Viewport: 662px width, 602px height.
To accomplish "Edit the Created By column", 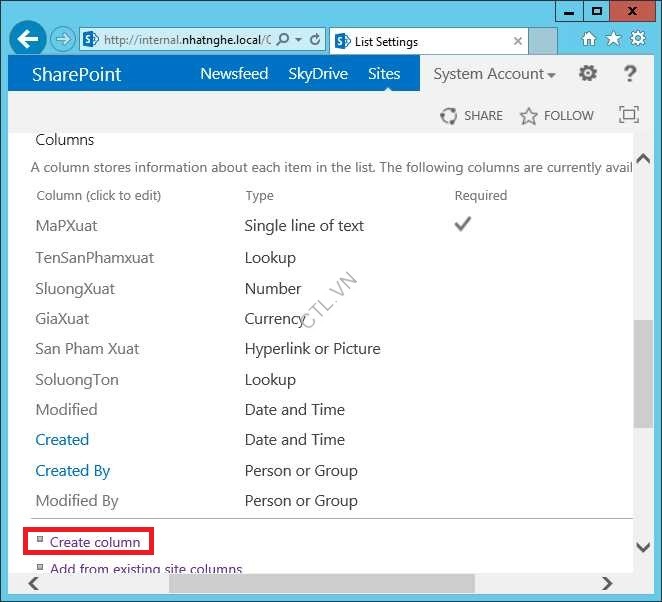I will 73,471.
